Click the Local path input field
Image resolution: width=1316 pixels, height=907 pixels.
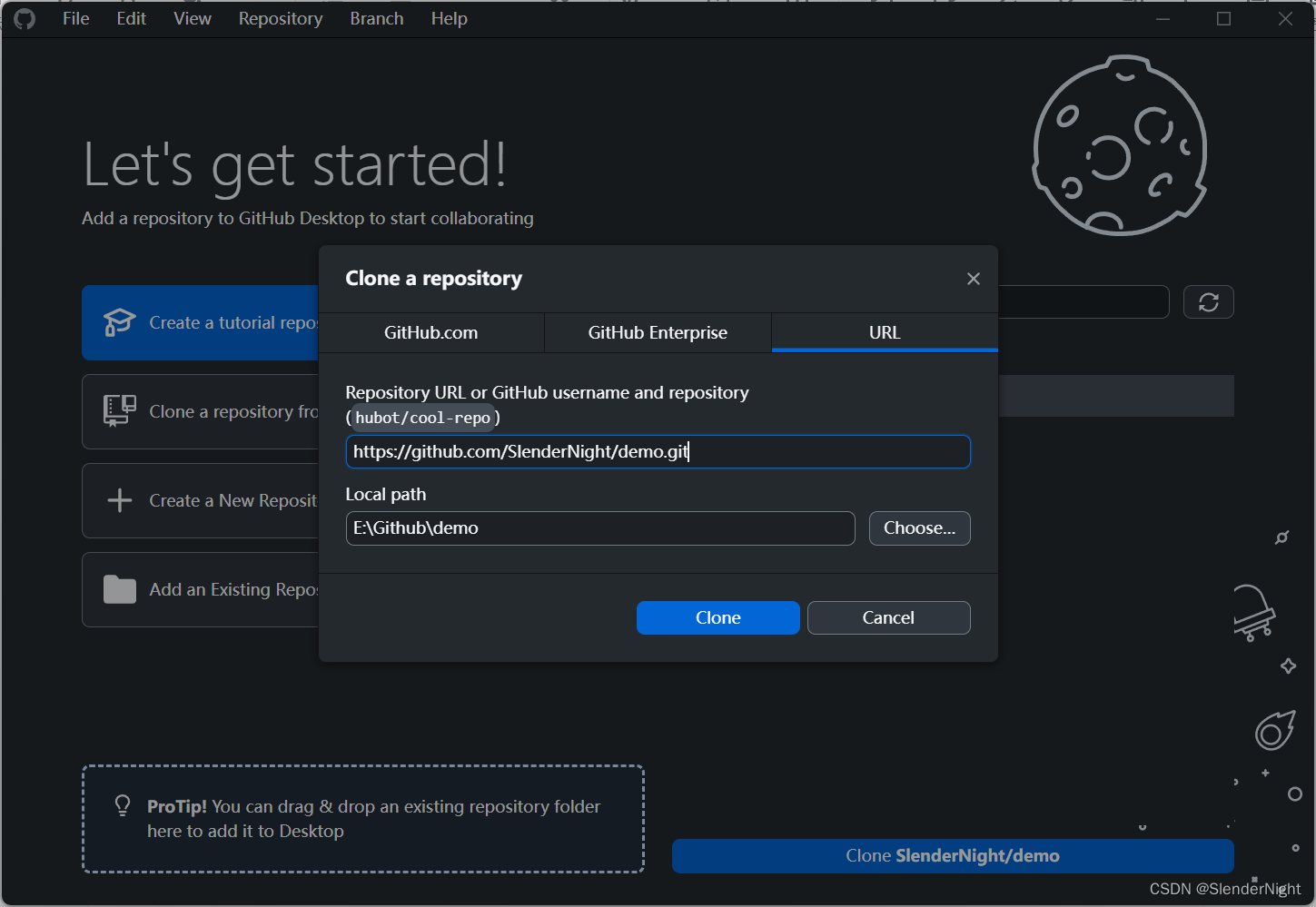click(600, 528)
